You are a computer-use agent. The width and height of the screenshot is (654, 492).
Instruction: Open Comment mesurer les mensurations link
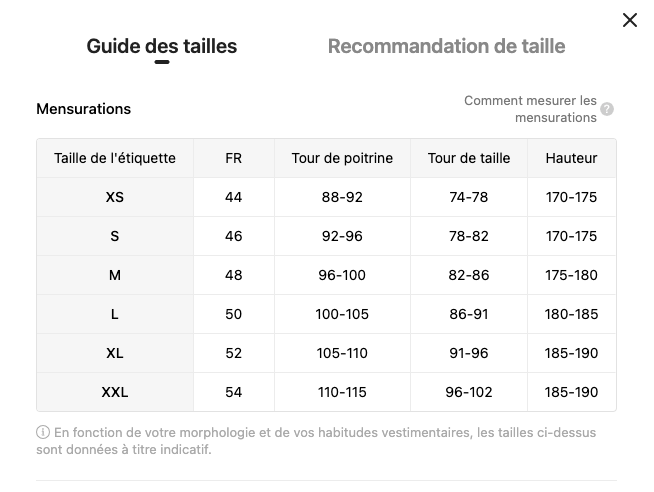(x=530, y=109)
